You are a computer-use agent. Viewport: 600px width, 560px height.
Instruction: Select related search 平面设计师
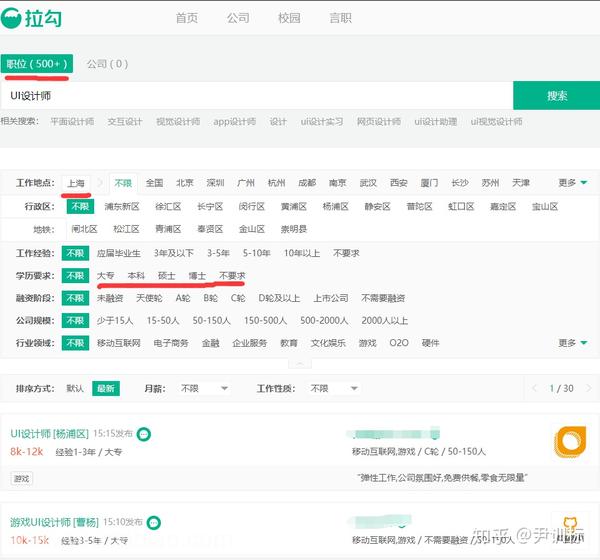pos(72,122)
